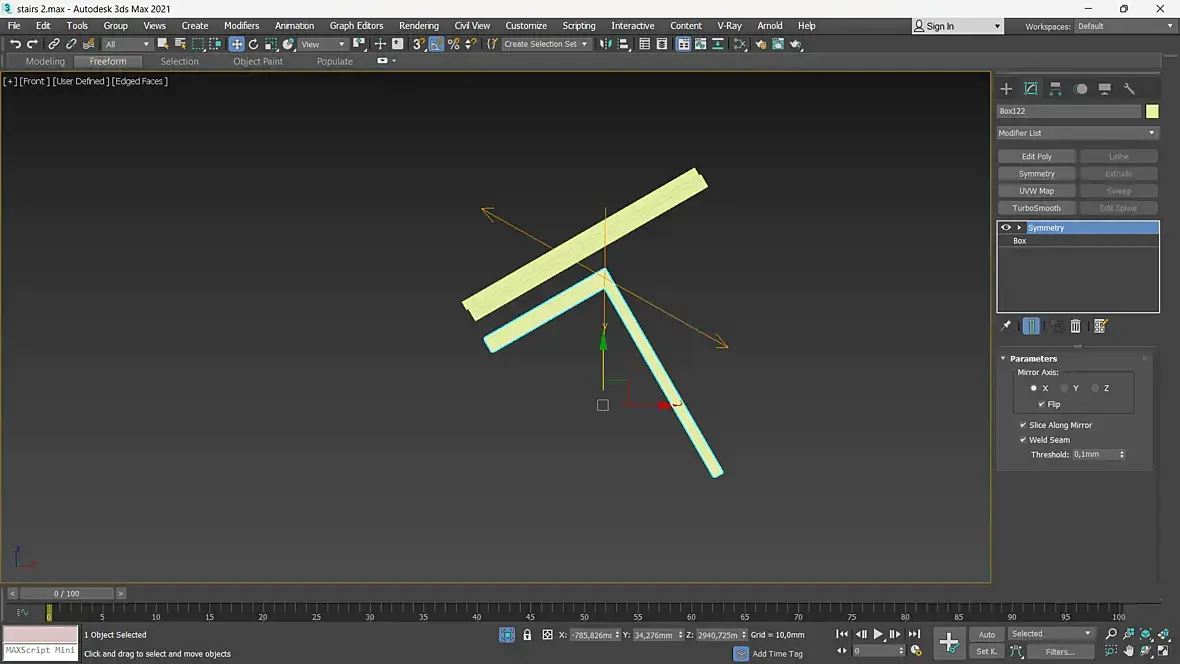This screenshot has width=1180, height=664.
Task: Expand the Create Selection Set dropdown
Action: (585, 44)
